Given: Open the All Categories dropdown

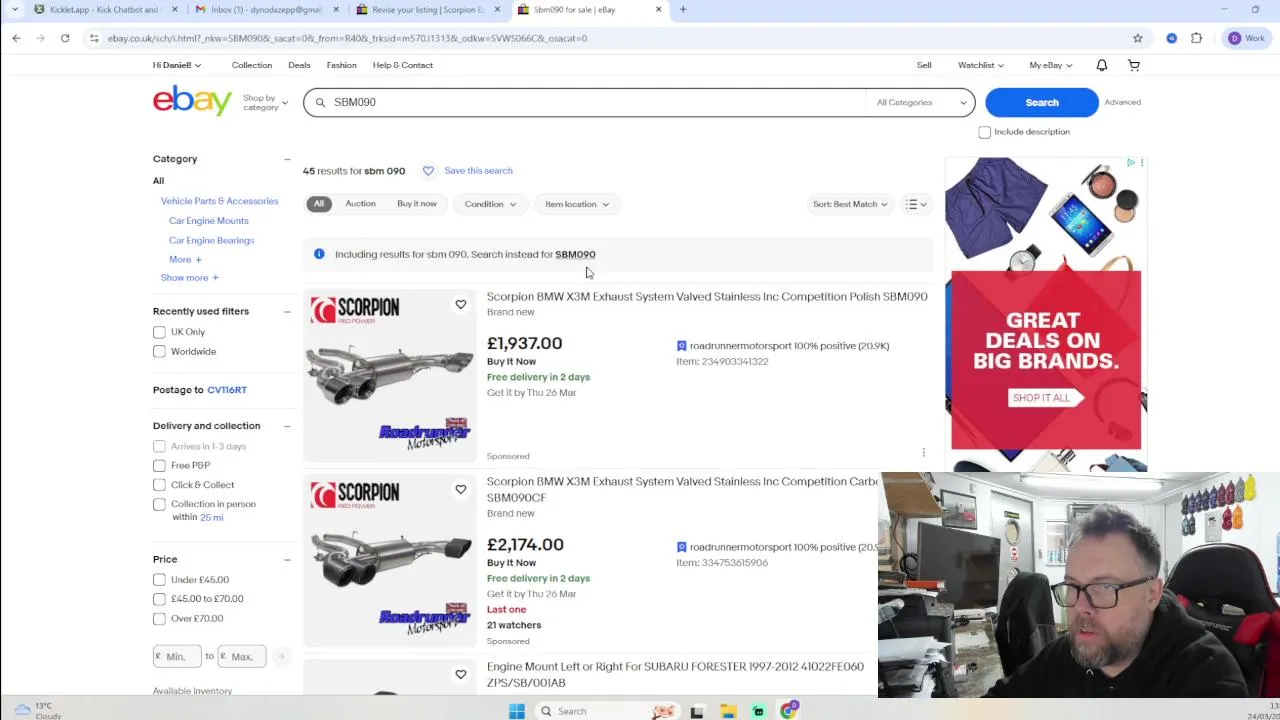Looking at the screenshot, I should [x=920, y=102].
